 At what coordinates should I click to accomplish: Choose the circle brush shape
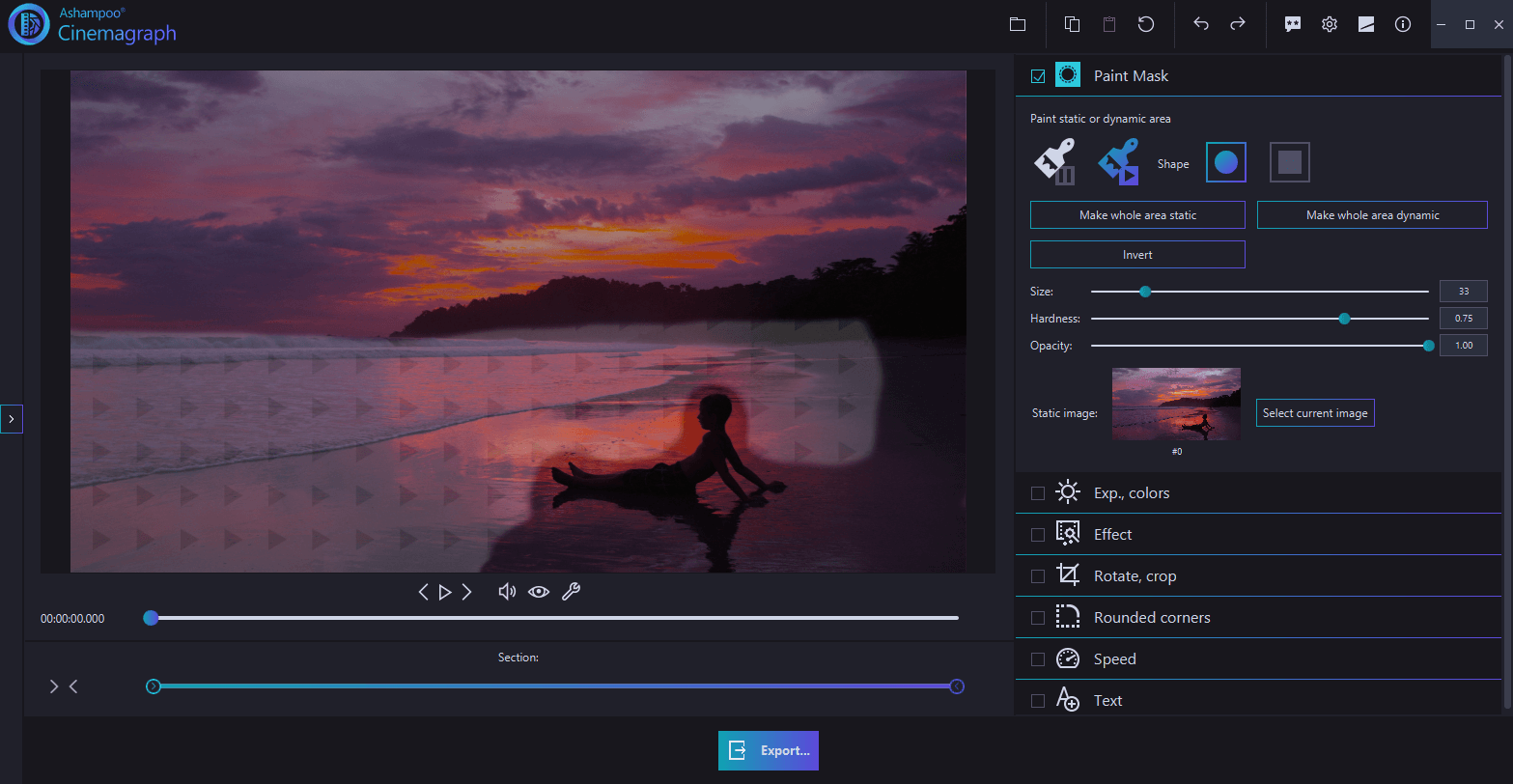(1226, 161)
